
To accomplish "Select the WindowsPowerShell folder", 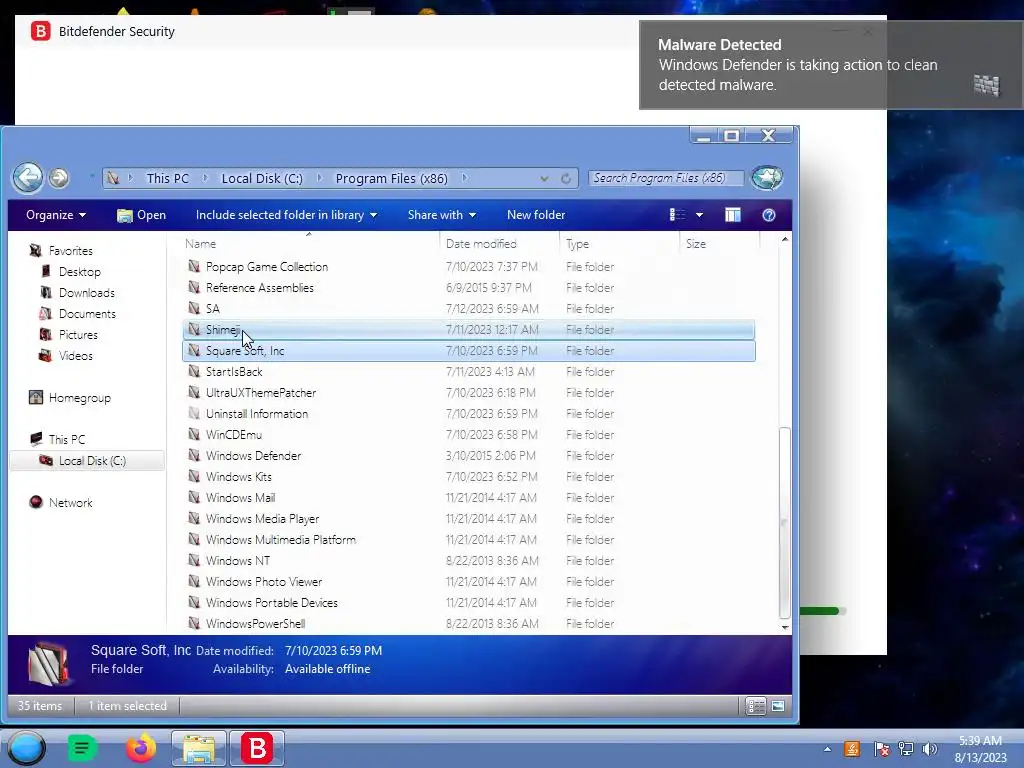I will coord(255,623).
